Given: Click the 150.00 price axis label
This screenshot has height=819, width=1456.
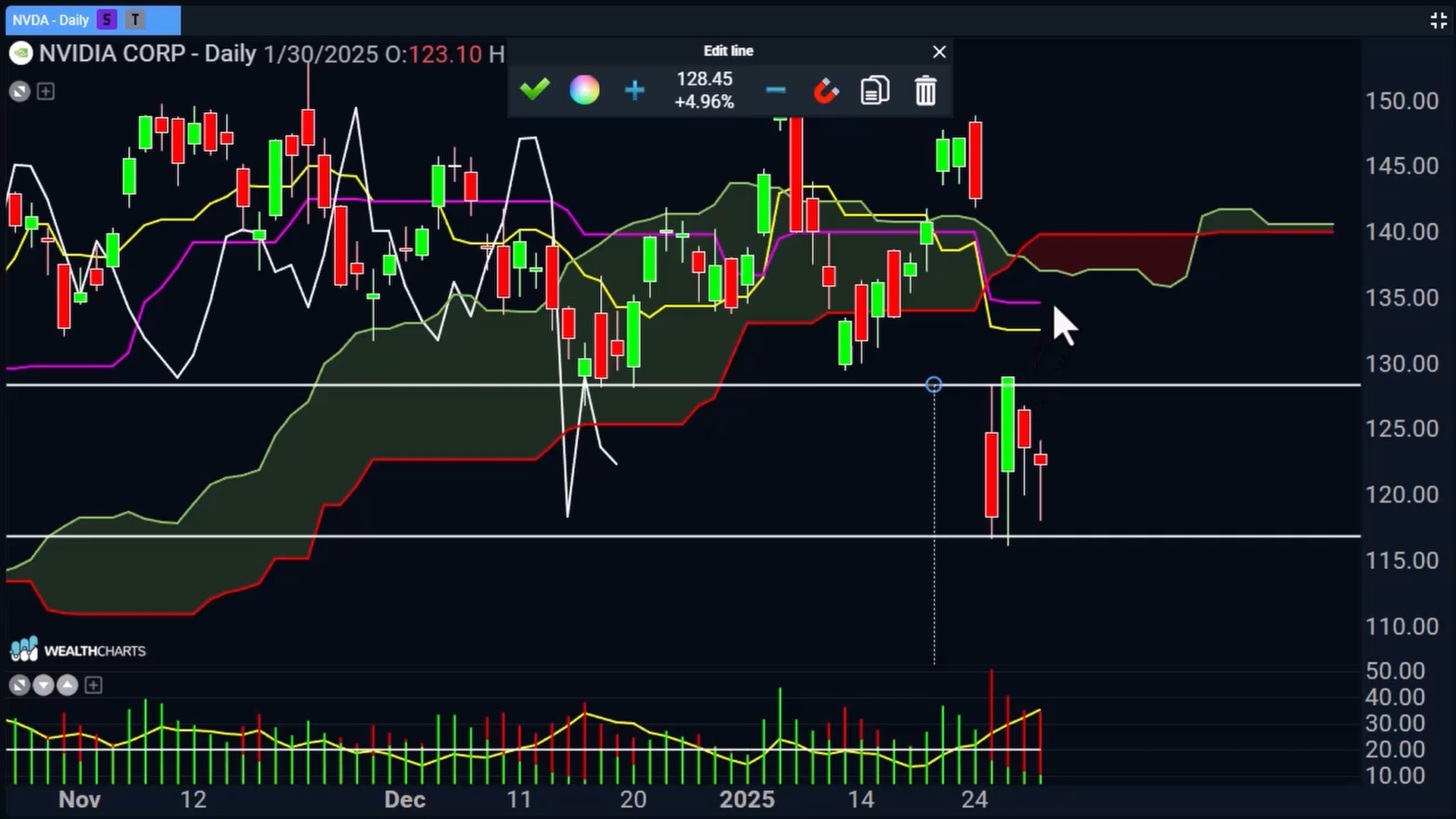Looking at the screenshot, I should click(1401, 101).
